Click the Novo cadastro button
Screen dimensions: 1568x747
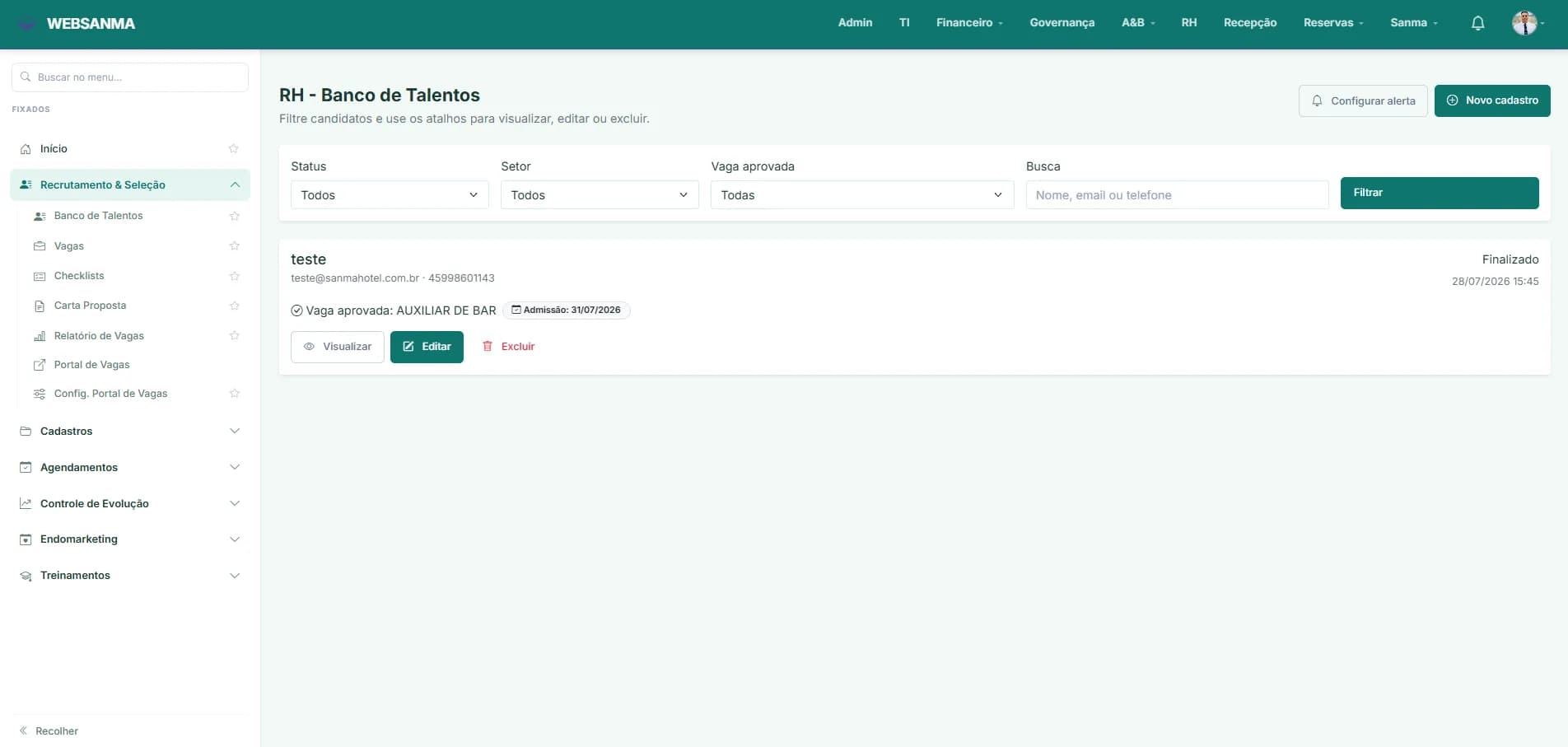[1492, 100]
